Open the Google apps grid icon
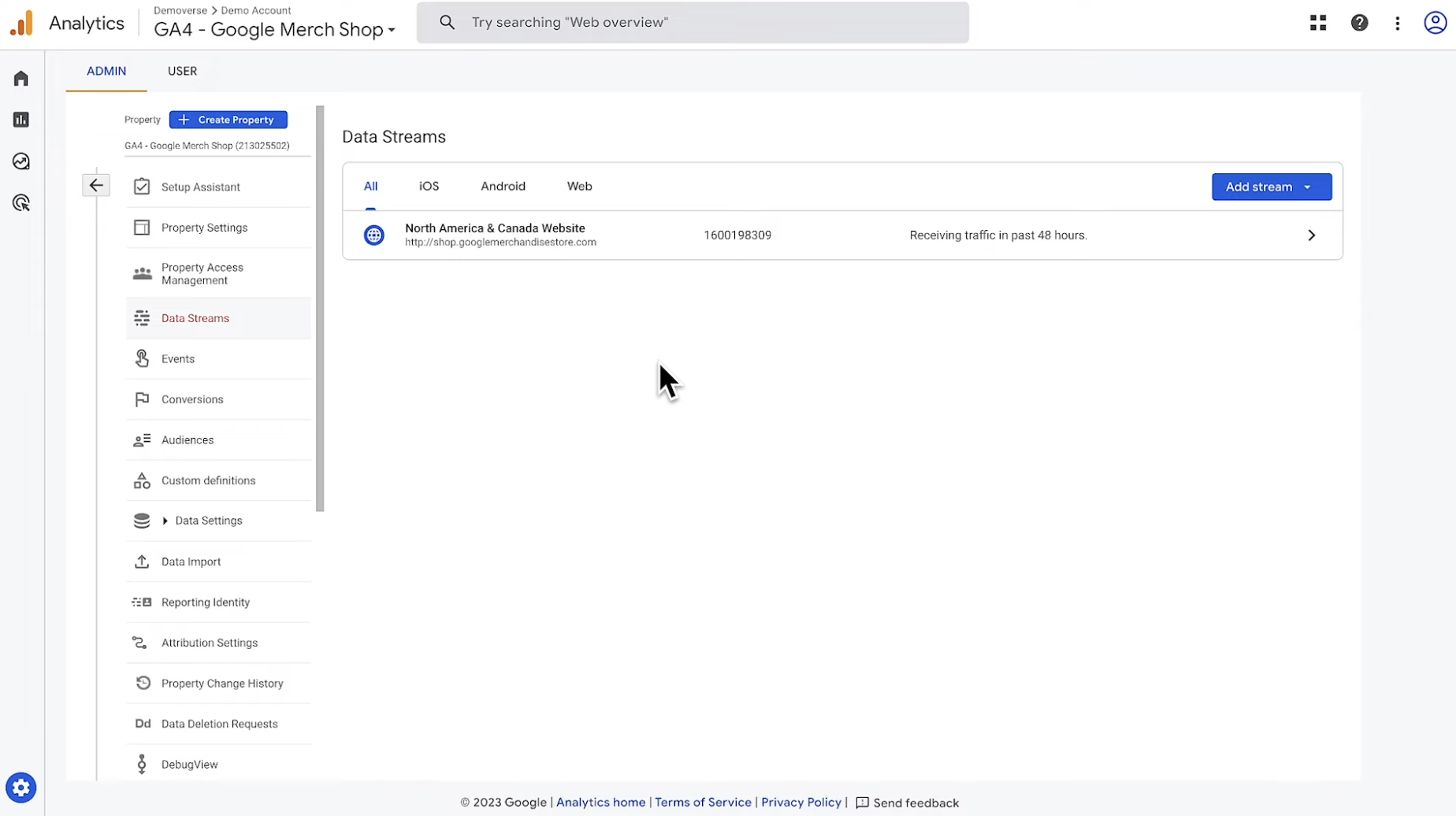 click(1318, 23)
